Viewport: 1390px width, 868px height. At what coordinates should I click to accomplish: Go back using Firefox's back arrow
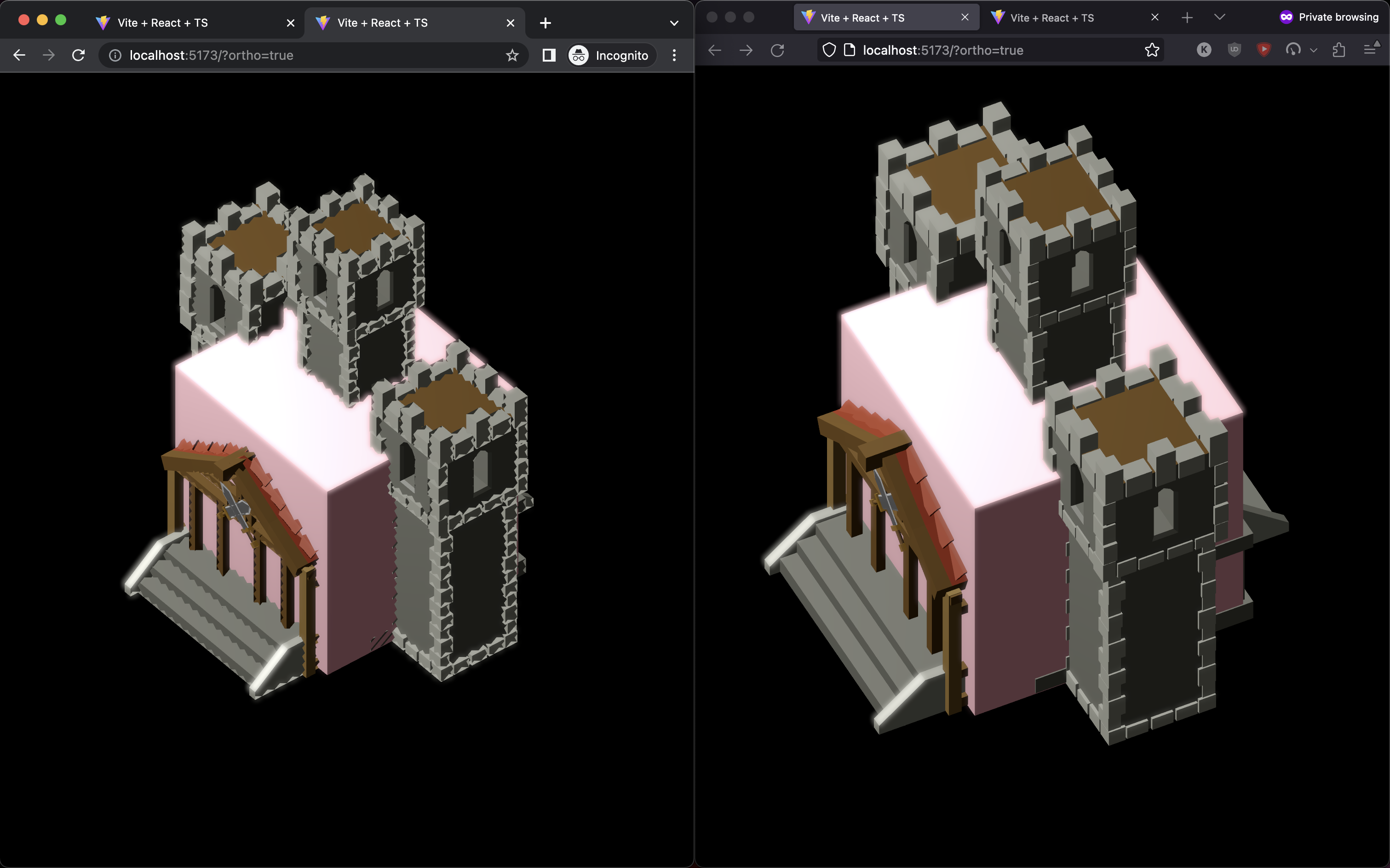tap(714, 50)
